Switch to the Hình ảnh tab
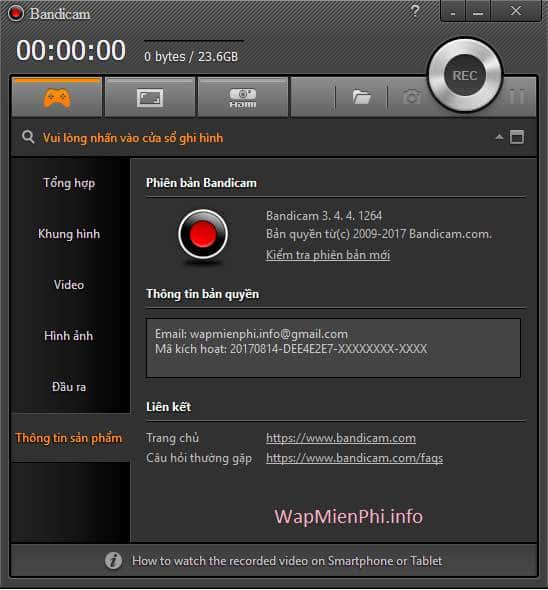Screen dimensions: 548x590 tap(69, 336)
